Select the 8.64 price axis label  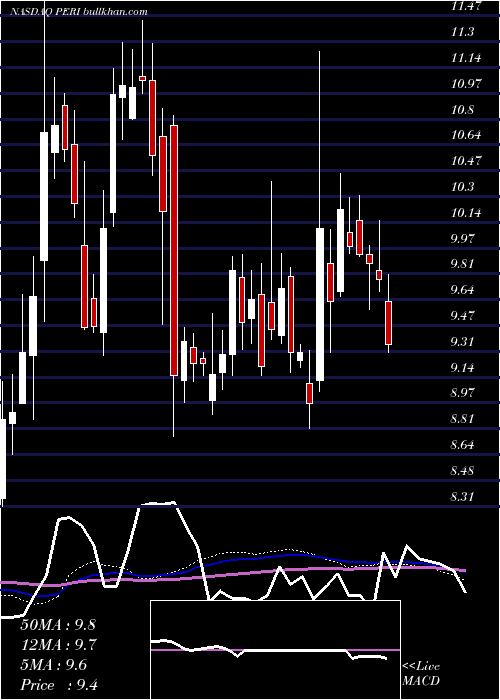(x=464, y=445)
